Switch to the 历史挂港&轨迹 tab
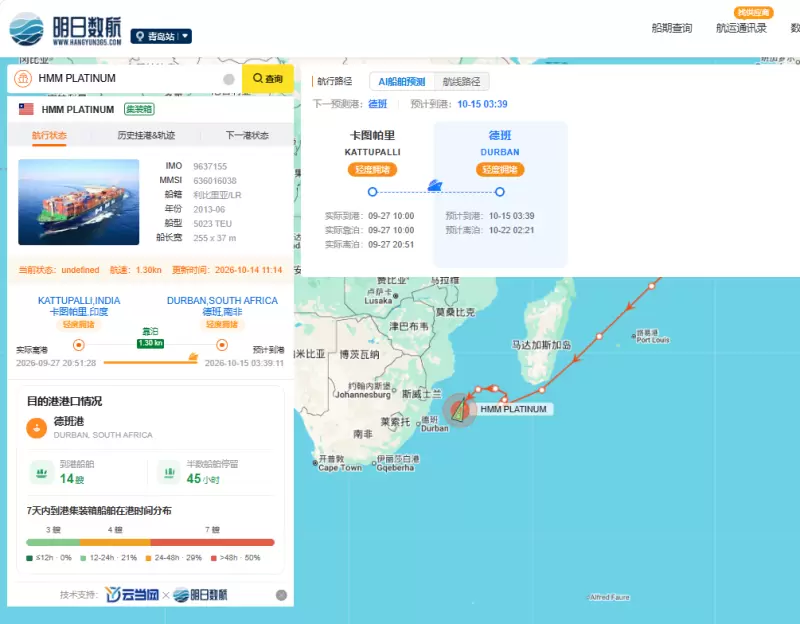This screenshot has height=624, width=800. (146, 135)
